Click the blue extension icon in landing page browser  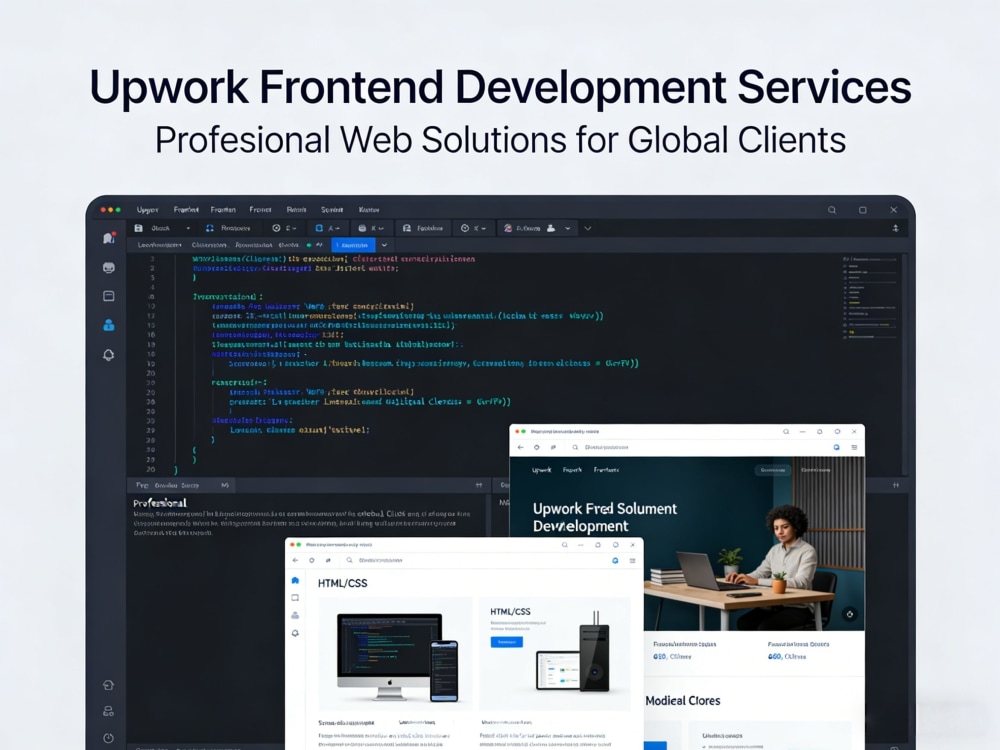coord(837,448)
